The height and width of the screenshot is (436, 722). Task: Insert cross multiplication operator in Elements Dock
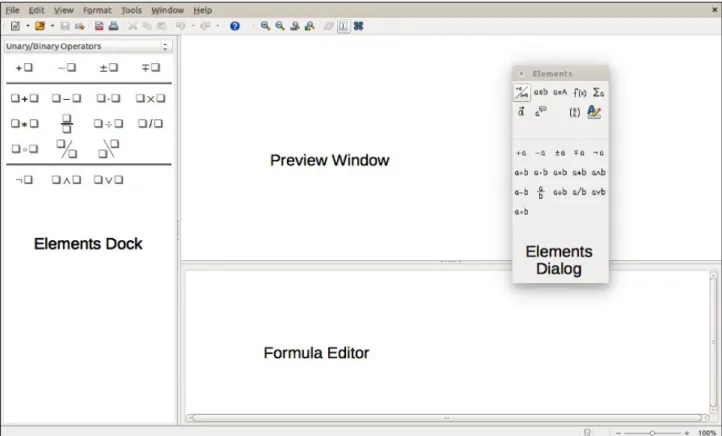tap(151, 98)
